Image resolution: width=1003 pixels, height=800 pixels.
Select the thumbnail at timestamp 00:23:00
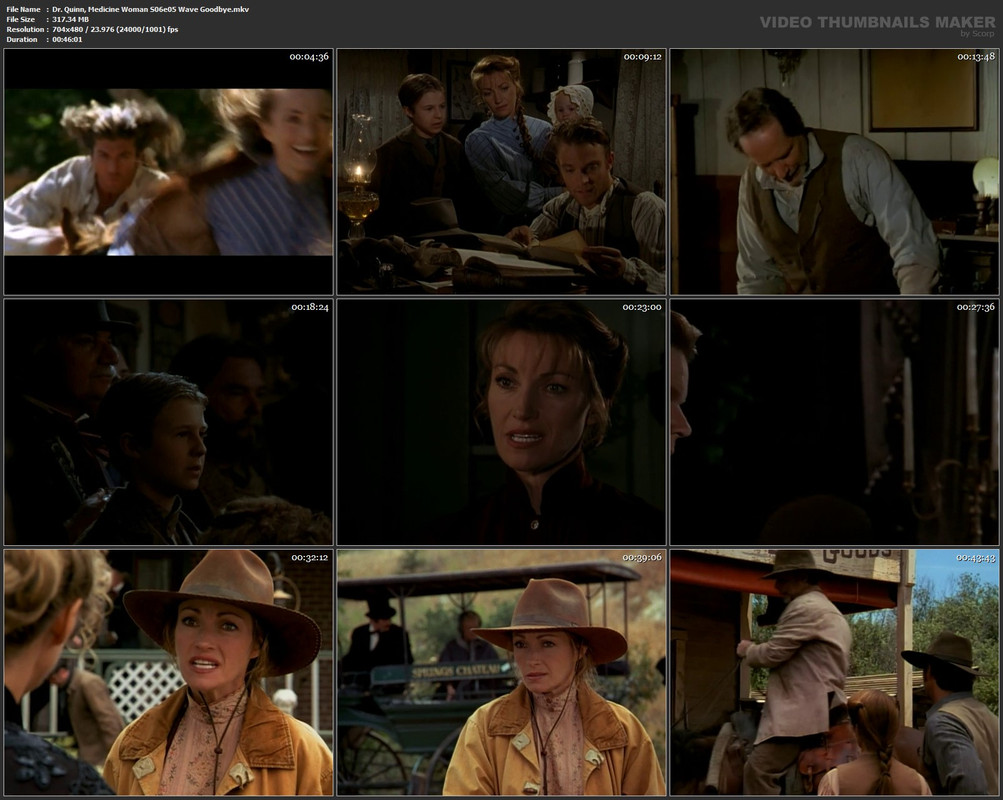[502, 422]
